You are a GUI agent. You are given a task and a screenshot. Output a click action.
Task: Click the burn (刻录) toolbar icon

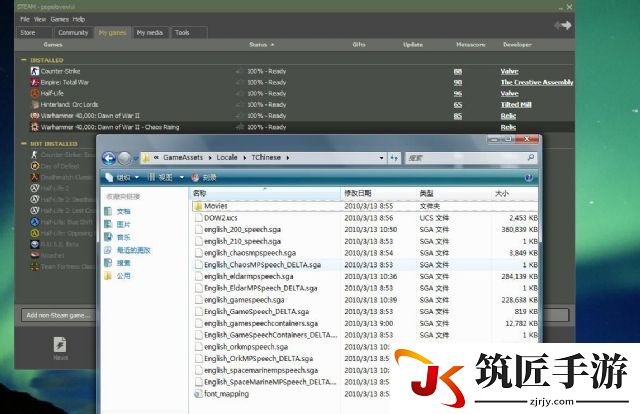point(196,178)
